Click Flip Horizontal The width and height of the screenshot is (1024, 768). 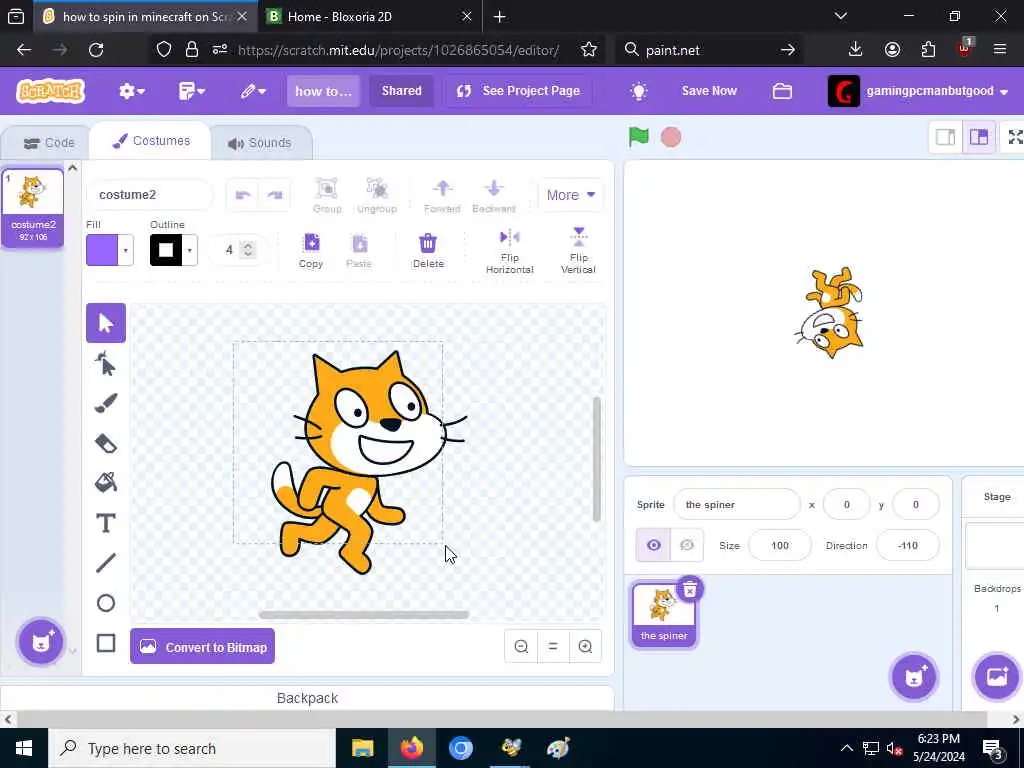[x=509, y=250]
